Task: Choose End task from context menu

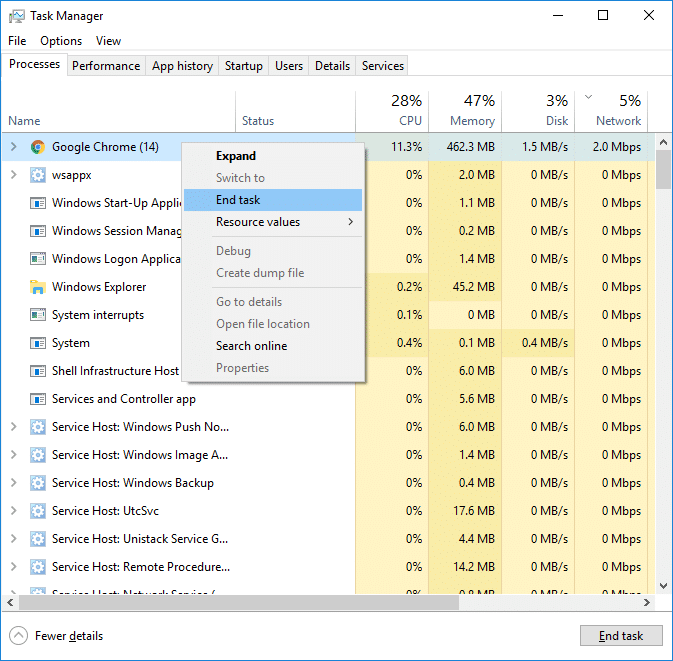Action: tap(238, 200)
